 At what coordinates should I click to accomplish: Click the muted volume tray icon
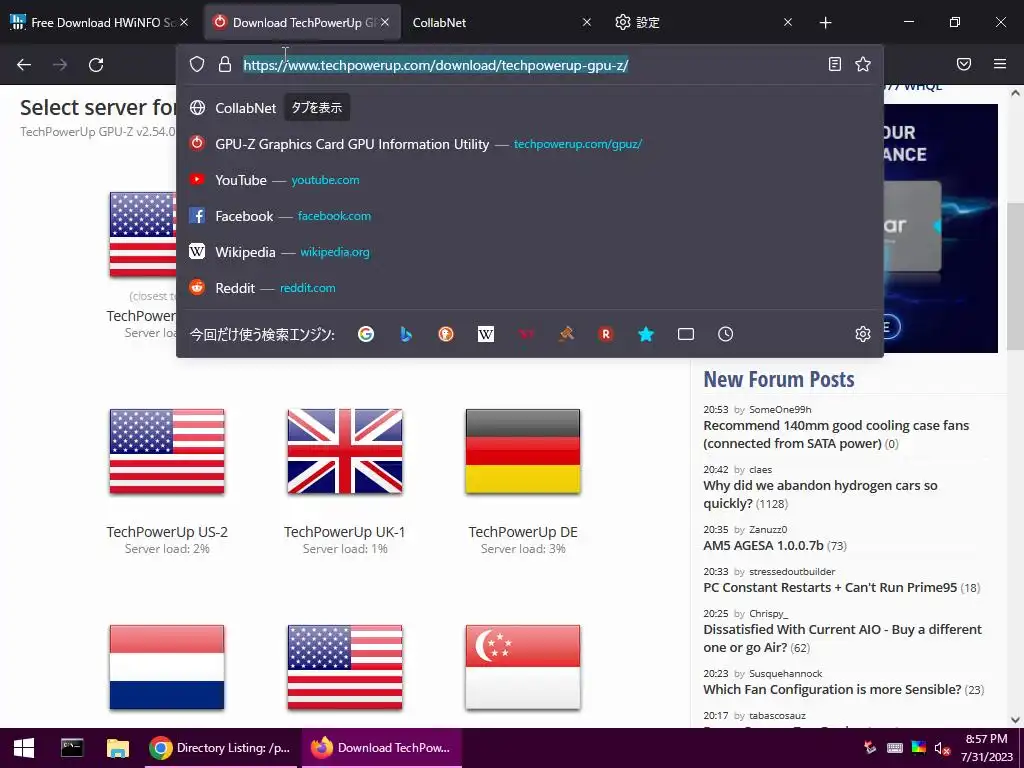(942, 748)
